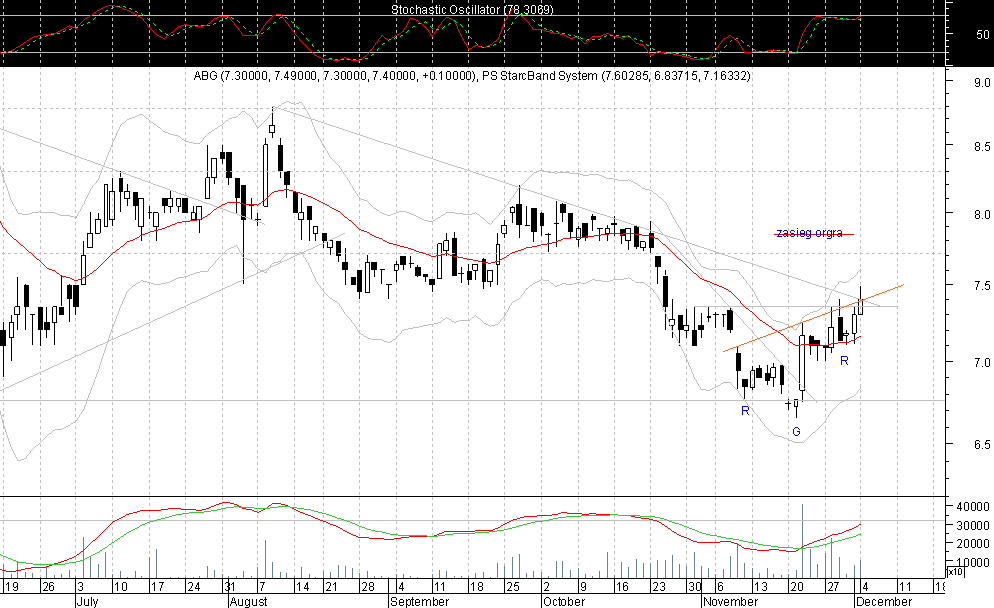Click date label 19 on time axis
The image size is (994, 608).
coord(11,586)
